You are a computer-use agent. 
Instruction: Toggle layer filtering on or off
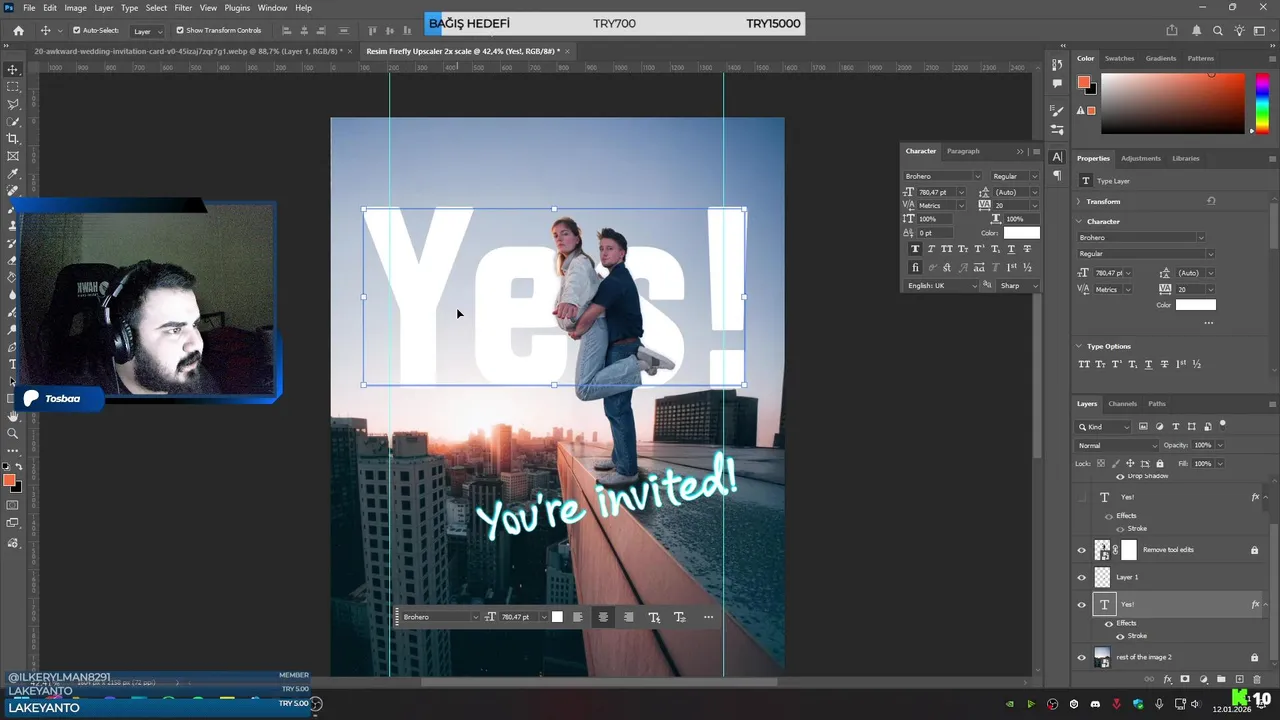tap(1222, 425)
